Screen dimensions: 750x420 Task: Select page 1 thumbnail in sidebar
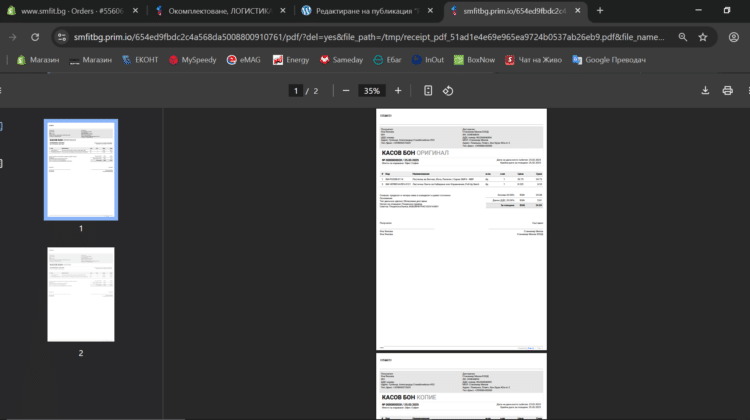point(81,170)
